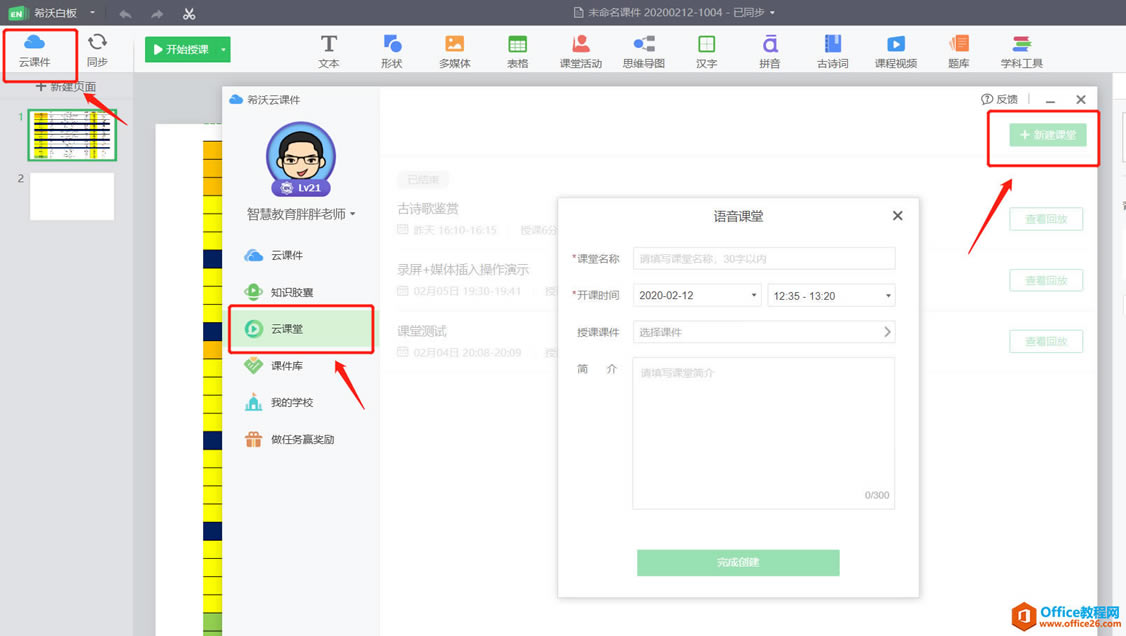Select 云课堂 in the sidebar
This screenshot has height=636, width=1126.
301,329
